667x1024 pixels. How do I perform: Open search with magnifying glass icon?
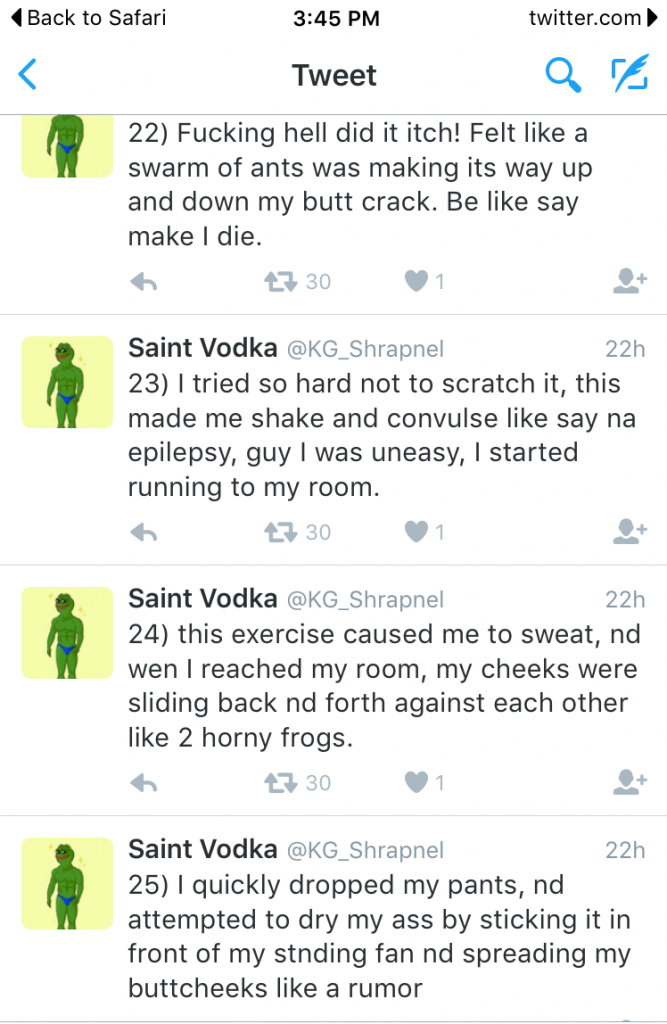[562, 75]
